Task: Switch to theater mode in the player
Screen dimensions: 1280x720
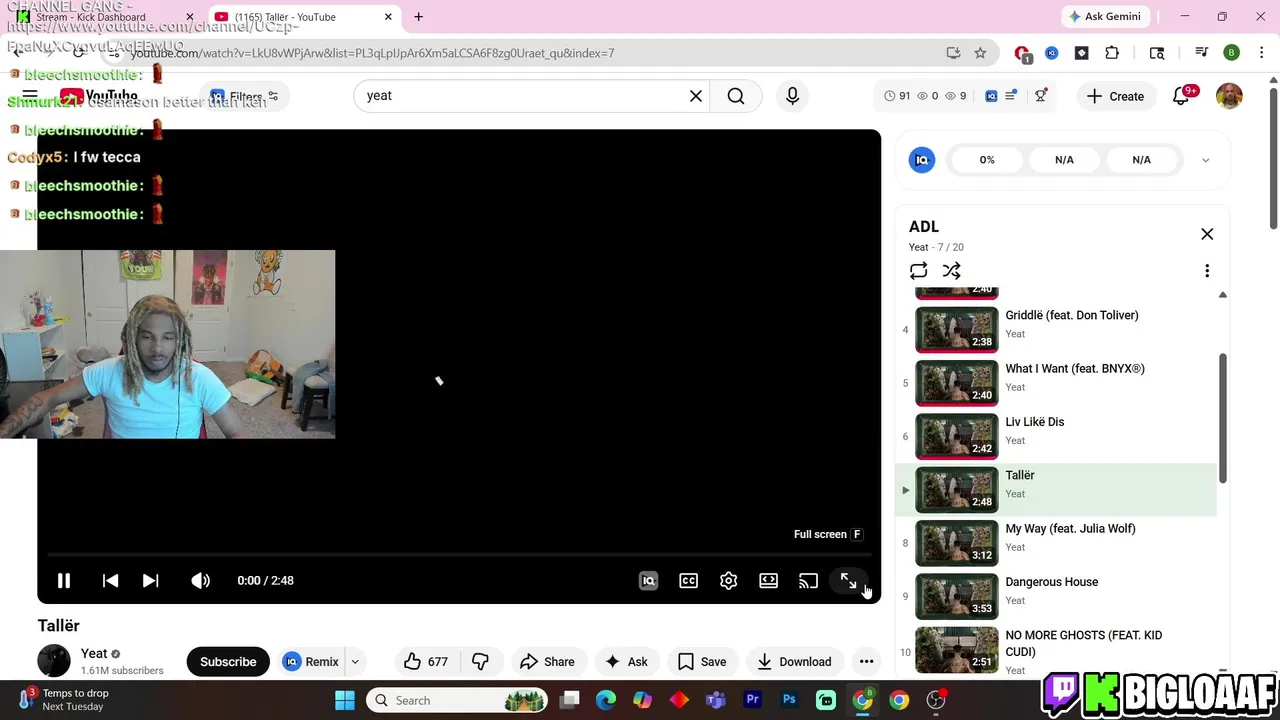Action: [768, 580]
